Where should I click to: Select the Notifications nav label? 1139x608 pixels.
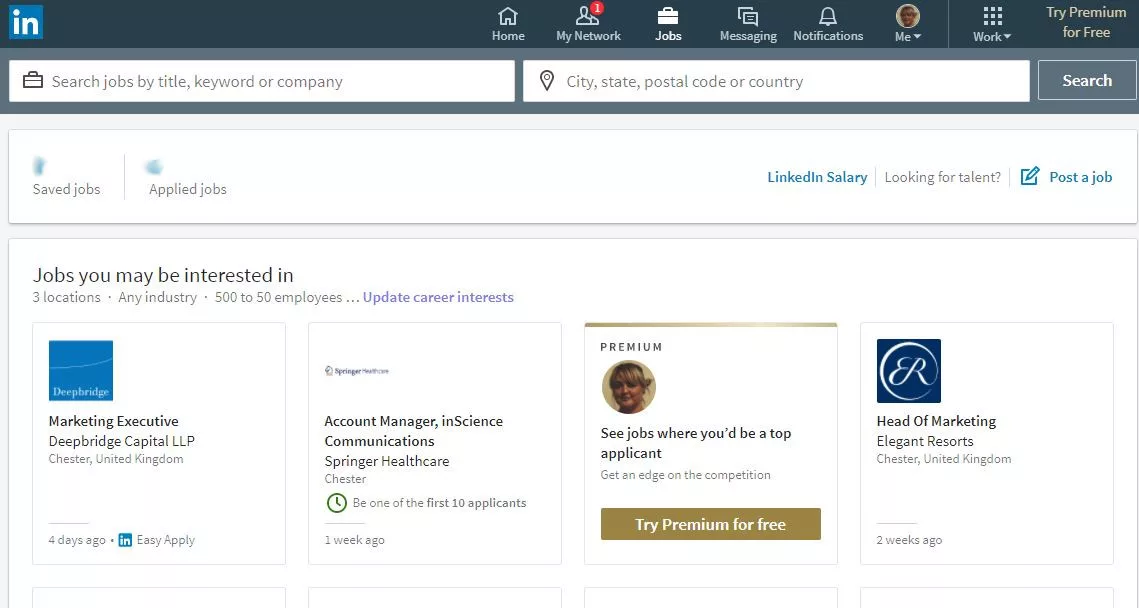point(828,36)
